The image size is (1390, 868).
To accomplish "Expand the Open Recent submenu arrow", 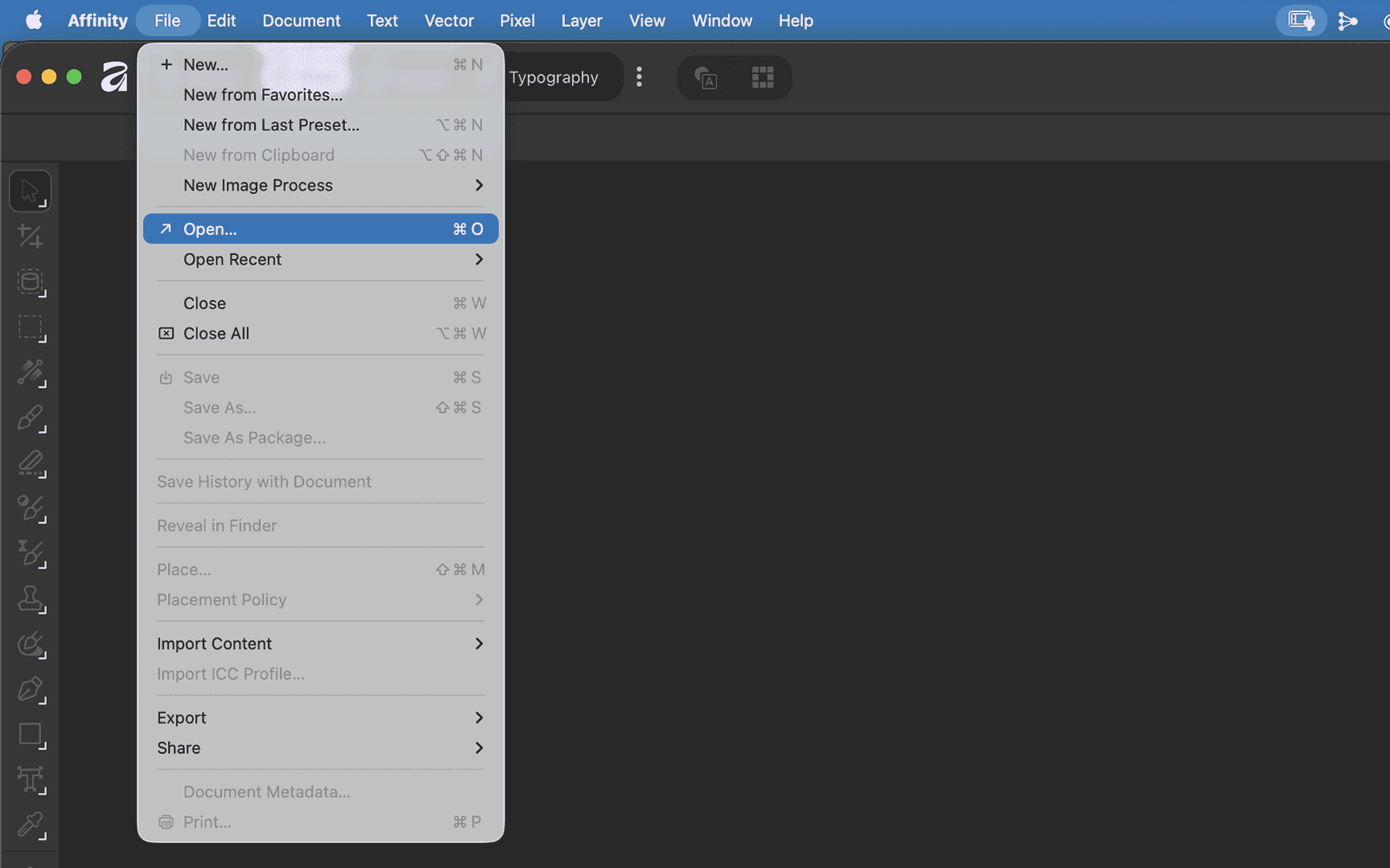I will (479, 259).
